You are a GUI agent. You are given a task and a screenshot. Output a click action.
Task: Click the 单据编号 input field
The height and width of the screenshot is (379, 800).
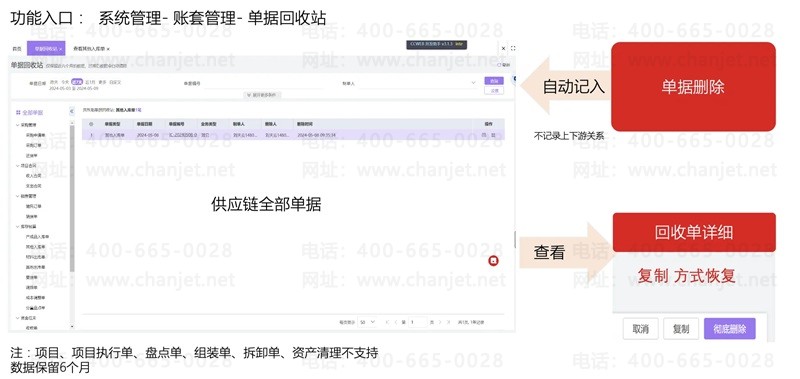tap(263, 82)
